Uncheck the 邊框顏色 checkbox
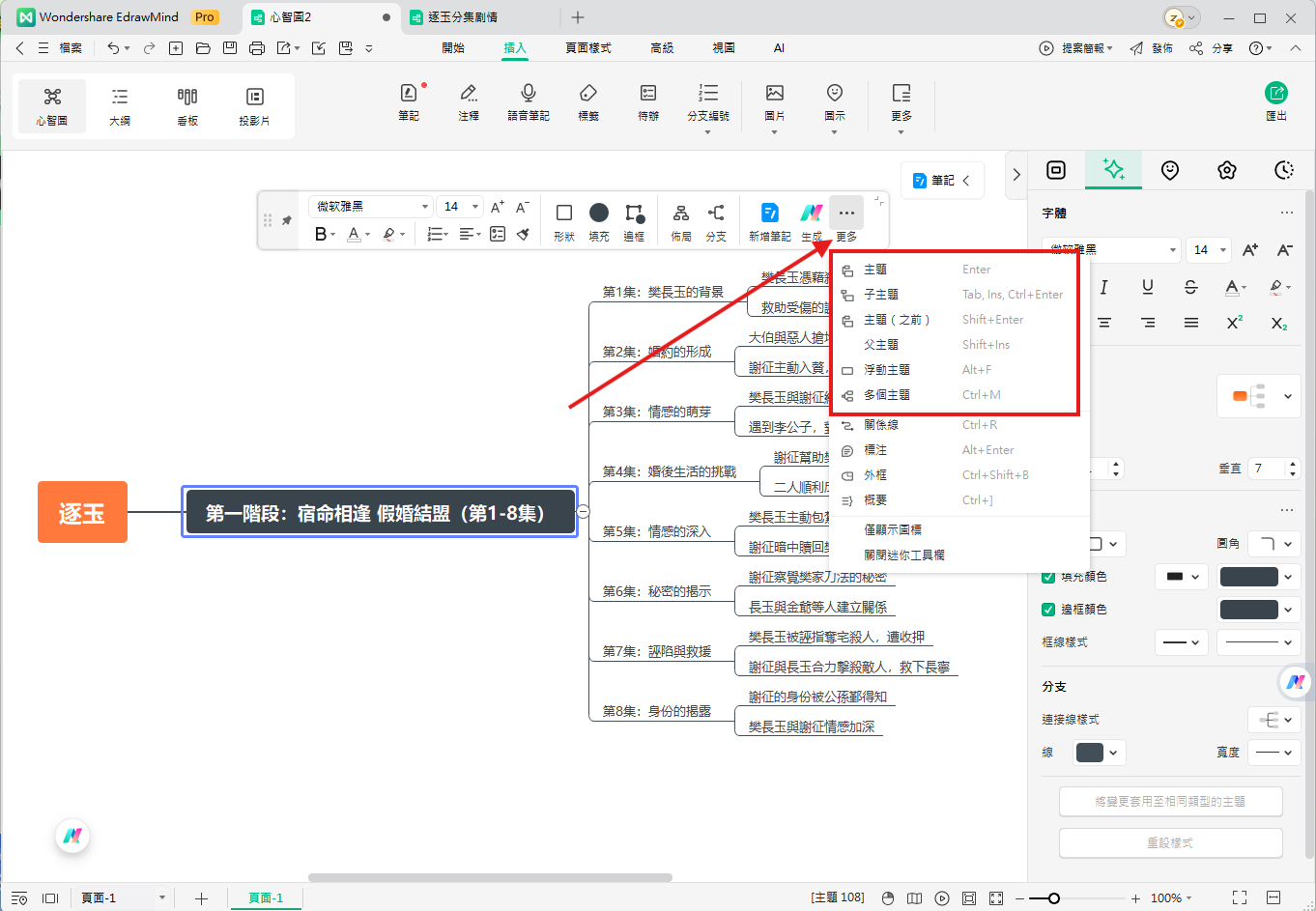This screenshot has height=911, width=1316. 1048,610
